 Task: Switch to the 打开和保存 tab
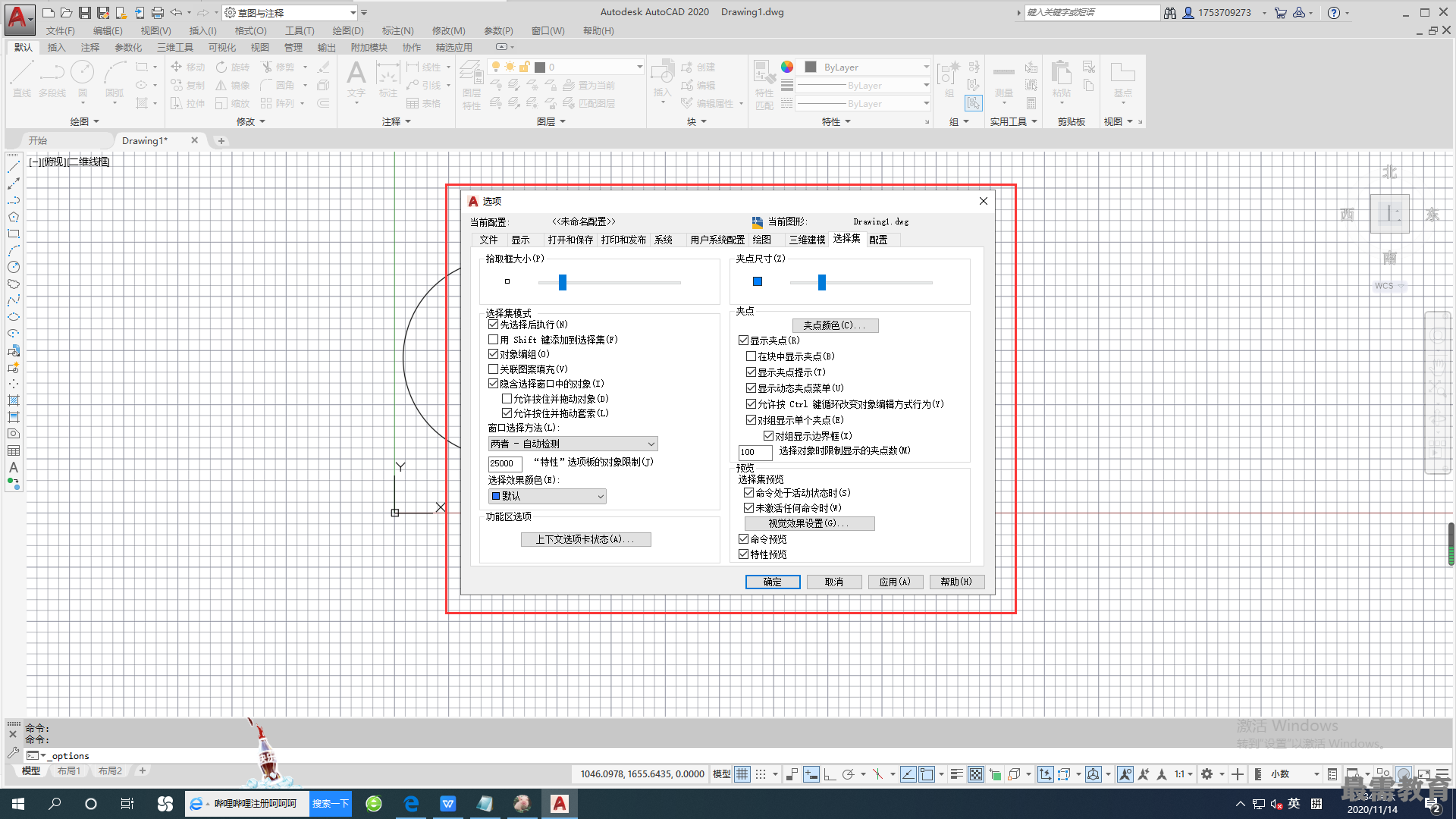570,240
